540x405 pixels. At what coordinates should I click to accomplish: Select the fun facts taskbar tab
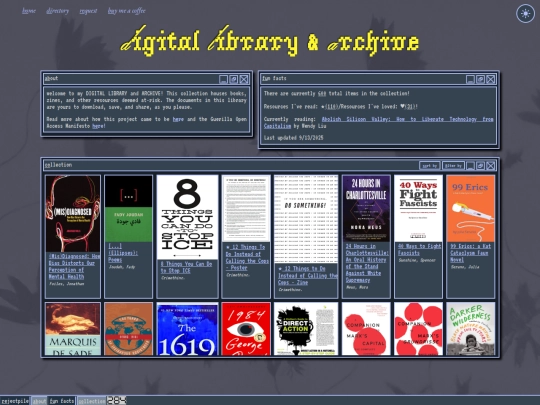point(62,401)
